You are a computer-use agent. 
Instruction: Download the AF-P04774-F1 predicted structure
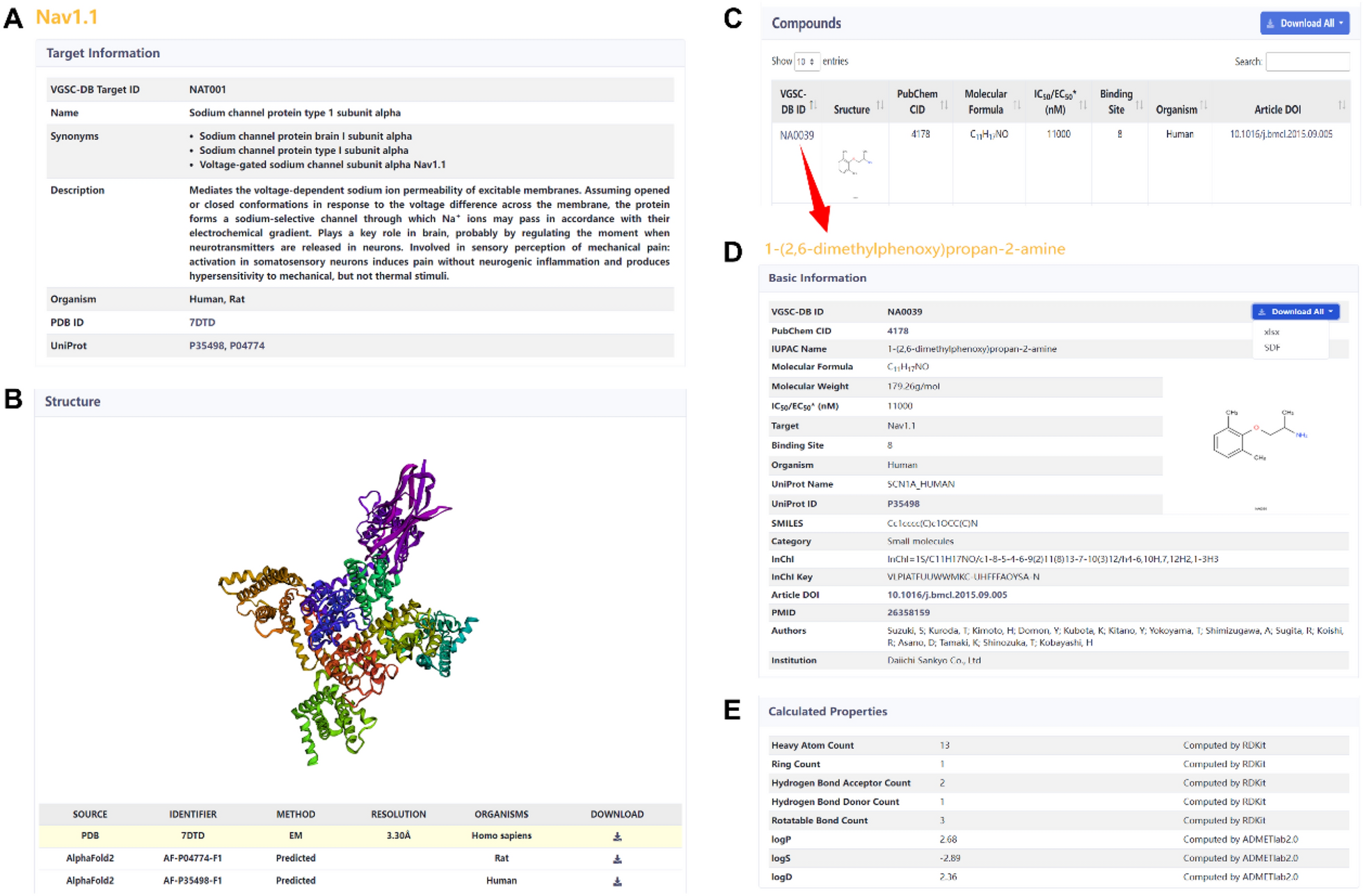pyautogui.click(x=616, y=859)
